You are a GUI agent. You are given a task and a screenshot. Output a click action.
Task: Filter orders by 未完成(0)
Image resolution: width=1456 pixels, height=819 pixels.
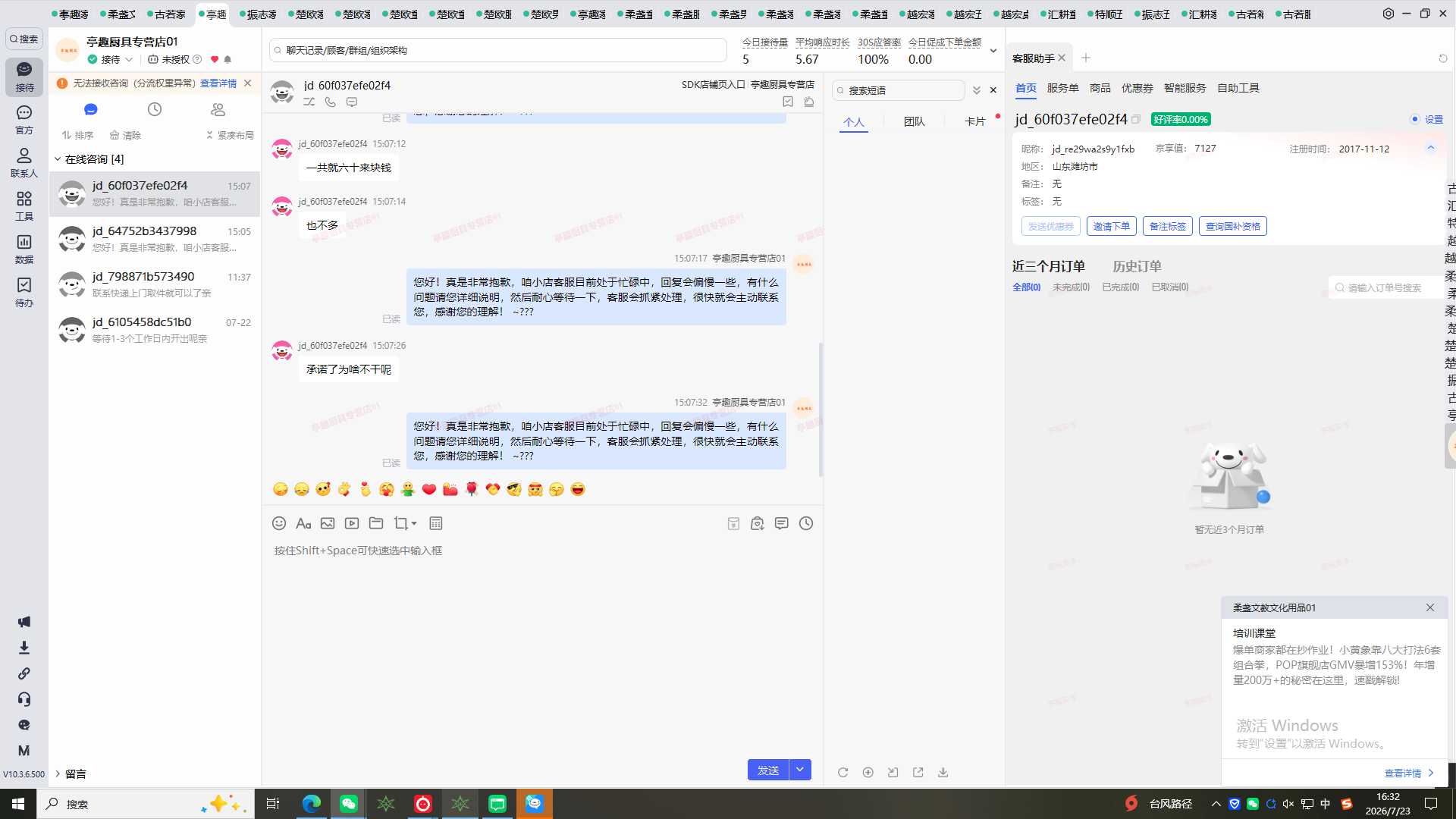coord(1072,287)
